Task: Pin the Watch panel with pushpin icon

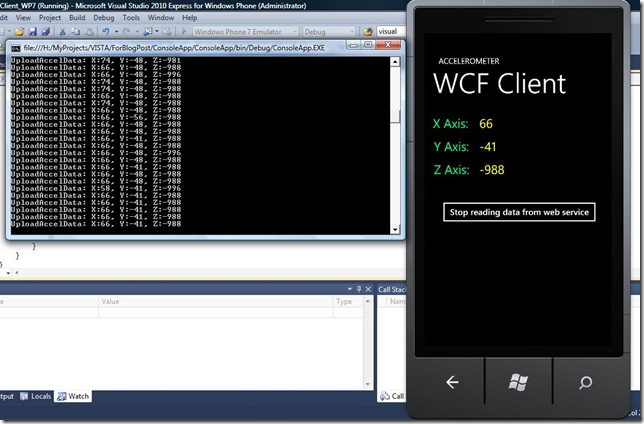Action: click(359, 289)
